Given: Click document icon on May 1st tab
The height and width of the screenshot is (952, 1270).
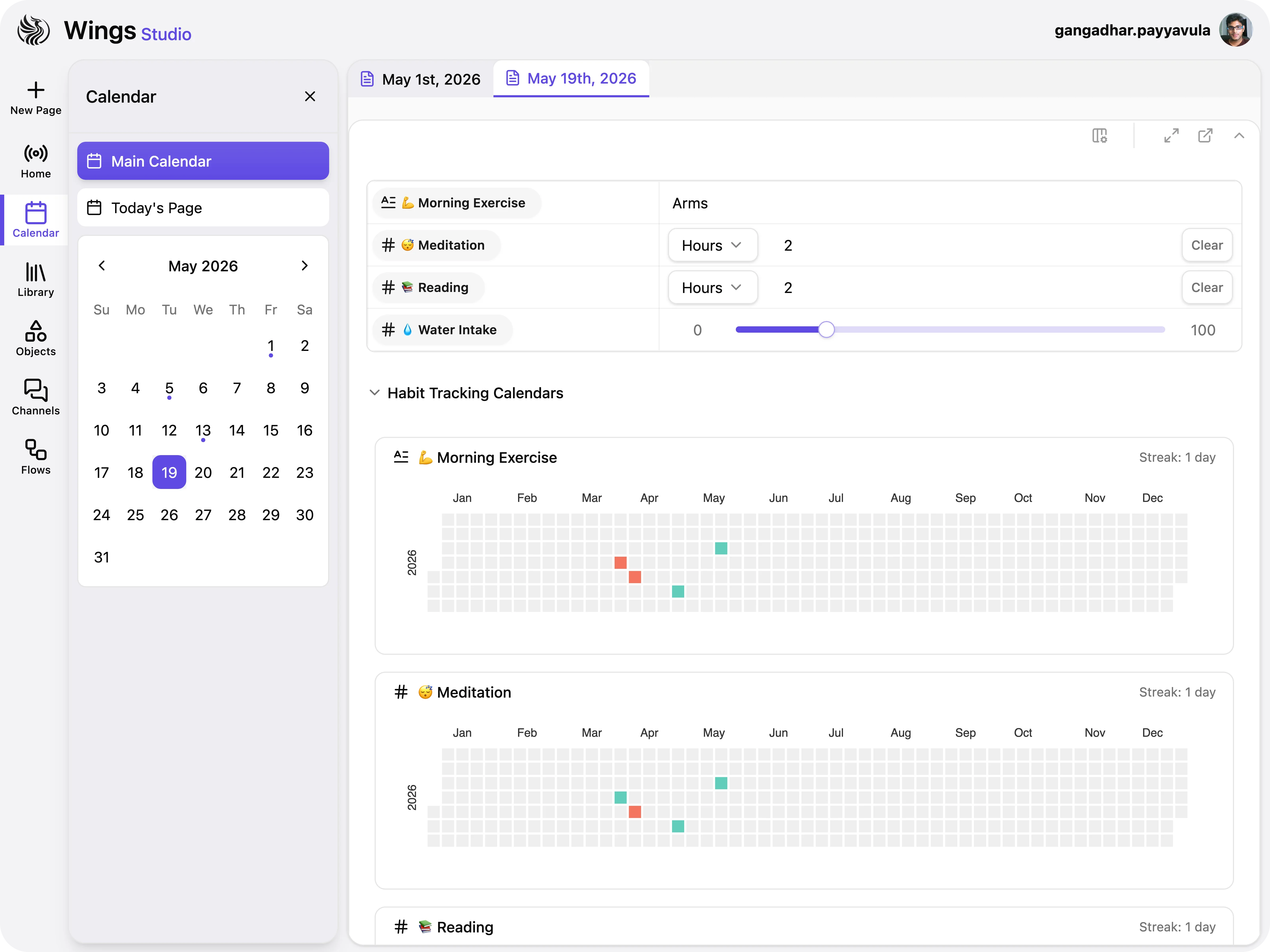Looking at the screenshot, I should click(367, 79).
